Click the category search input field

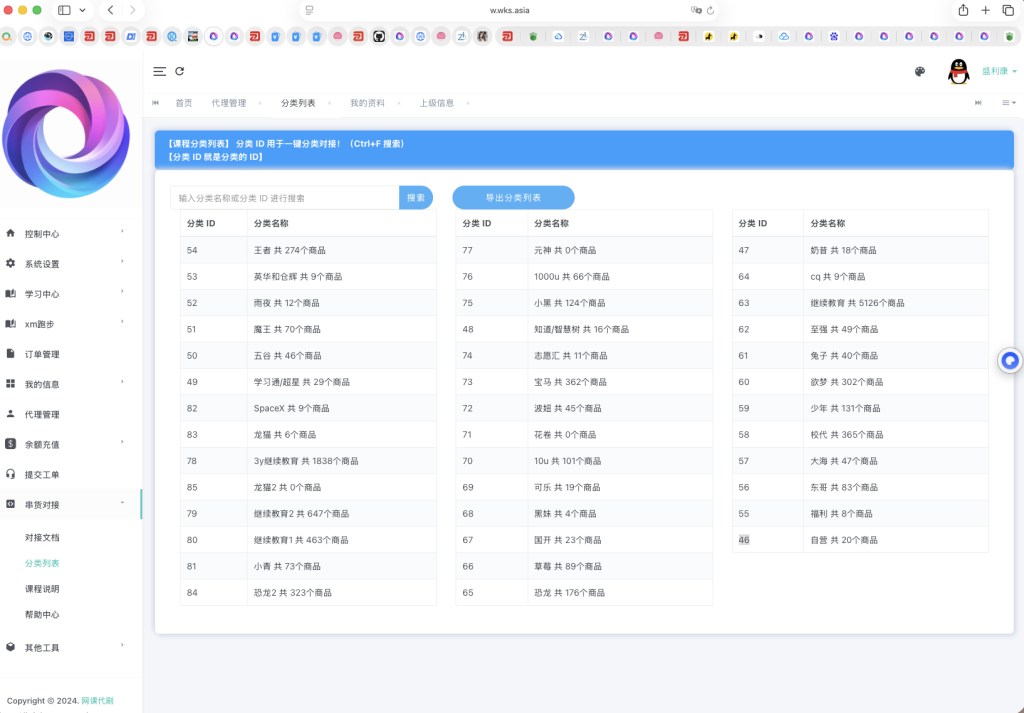pyautogui.click(x=285, y=198)
